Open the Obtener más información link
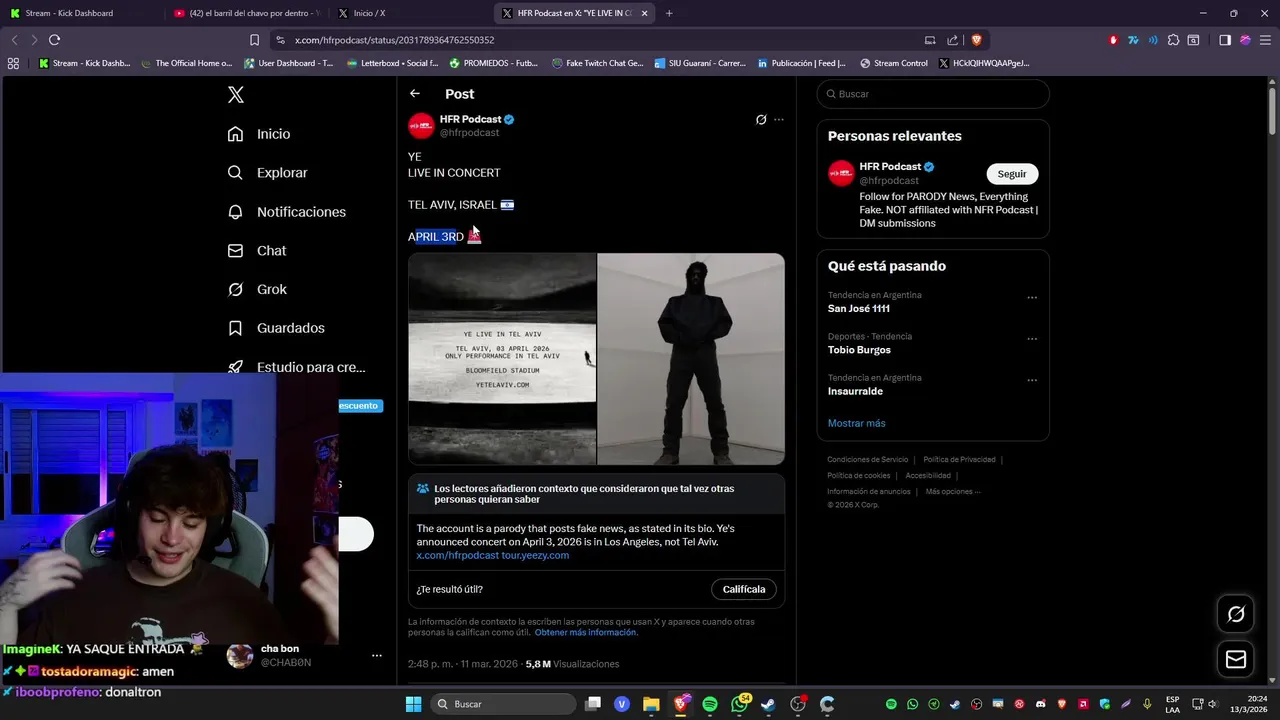Screen dimensions: 1280x720 (x=585, y=633)
